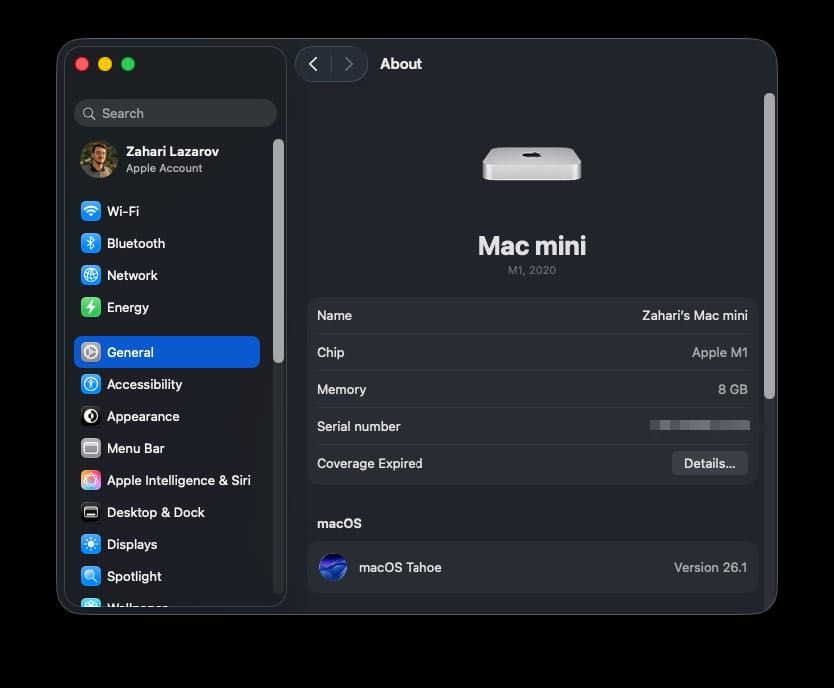Click the Serial number label

(x=358, y=426)
